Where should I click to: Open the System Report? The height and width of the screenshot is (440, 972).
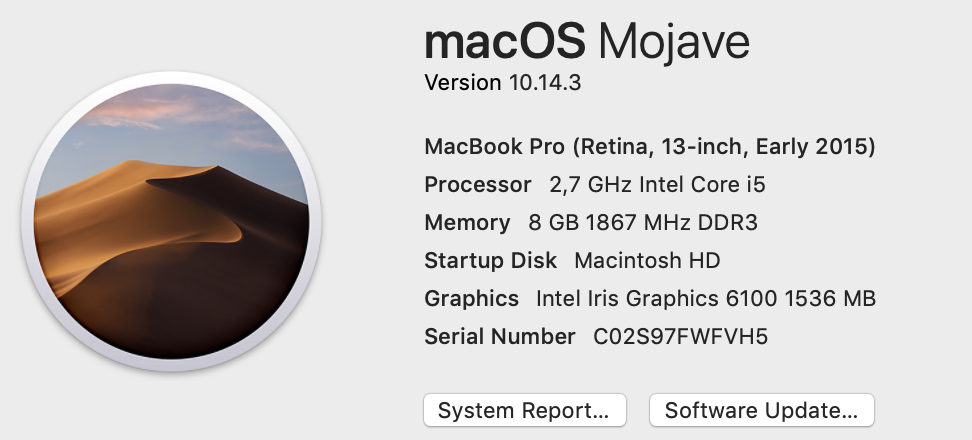[524, 410]
